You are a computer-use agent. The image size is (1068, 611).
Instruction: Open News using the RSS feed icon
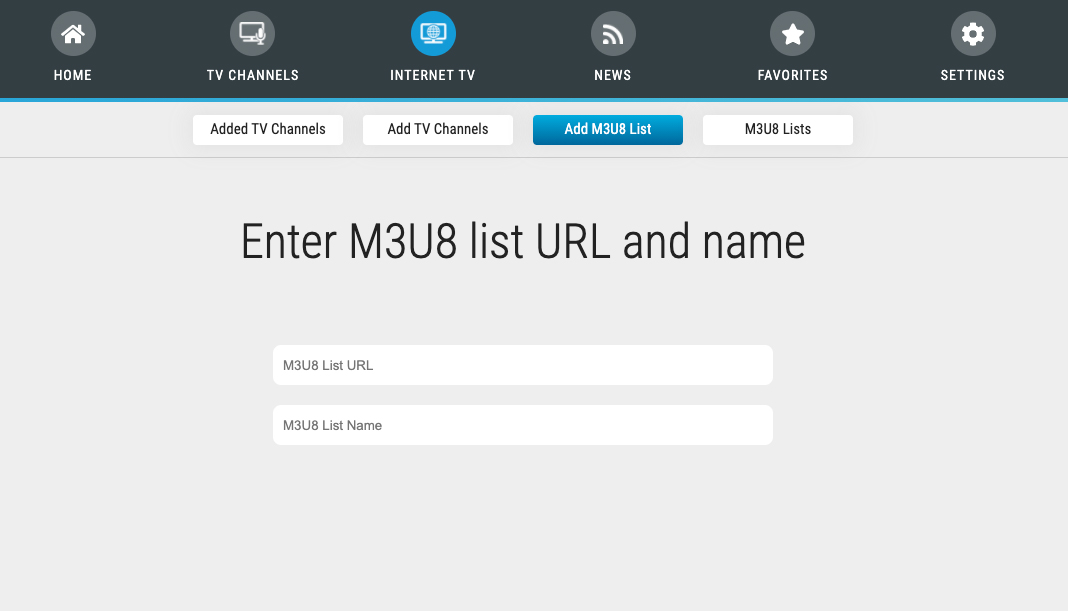[613, 34]
